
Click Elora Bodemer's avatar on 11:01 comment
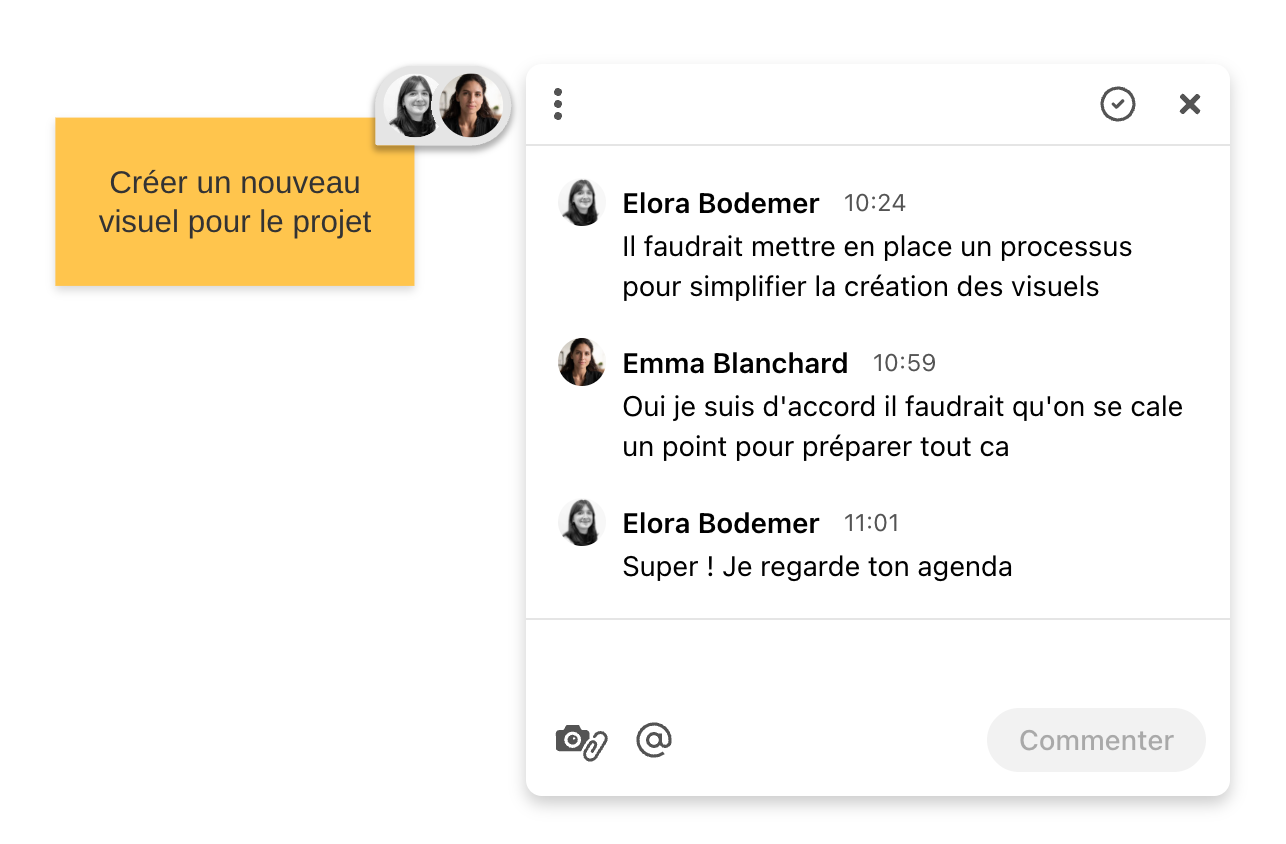coord(582,522)
